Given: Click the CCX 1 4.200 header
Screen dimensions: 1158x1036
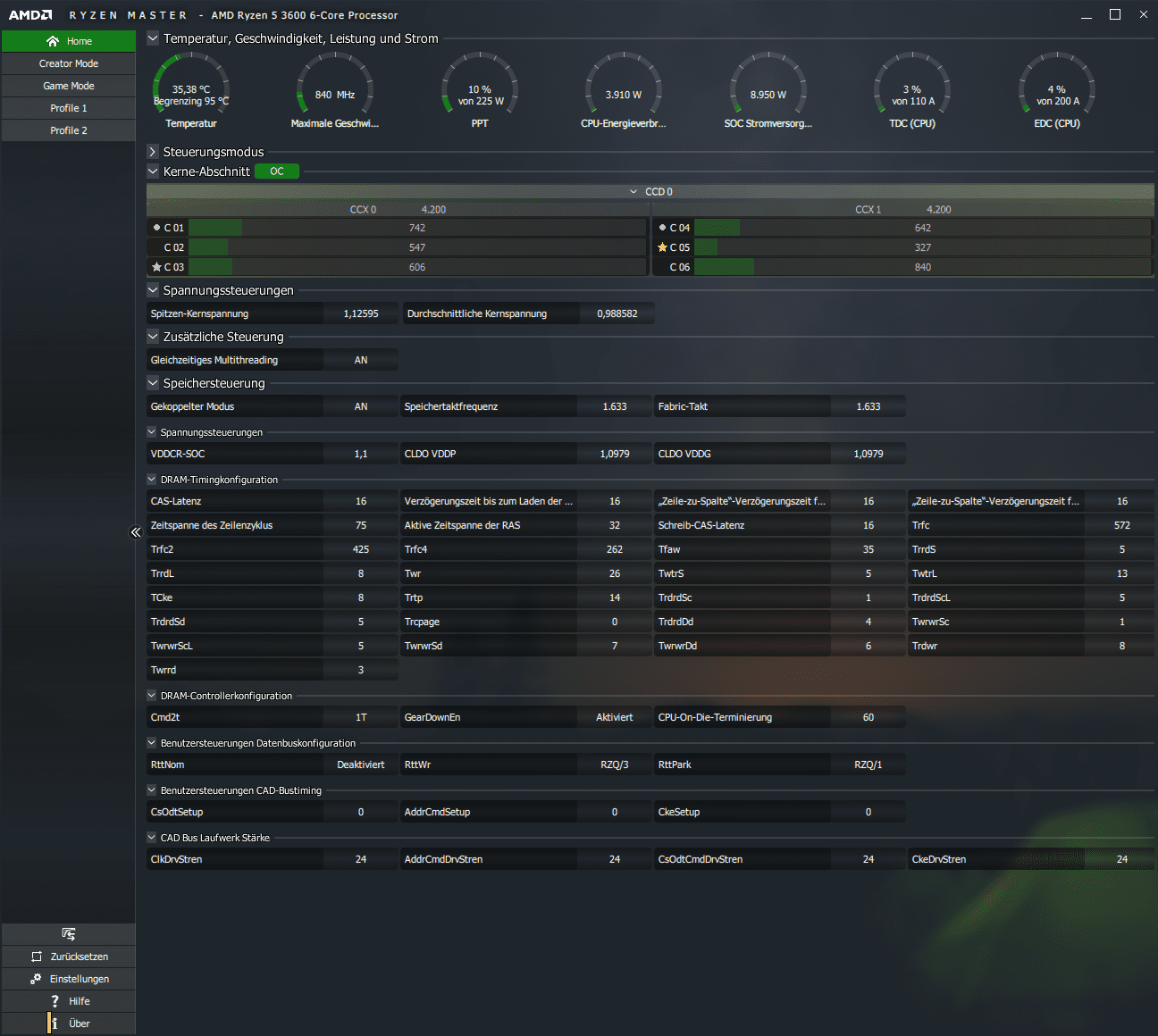Looking at the screenshot, I should [903, 210].
